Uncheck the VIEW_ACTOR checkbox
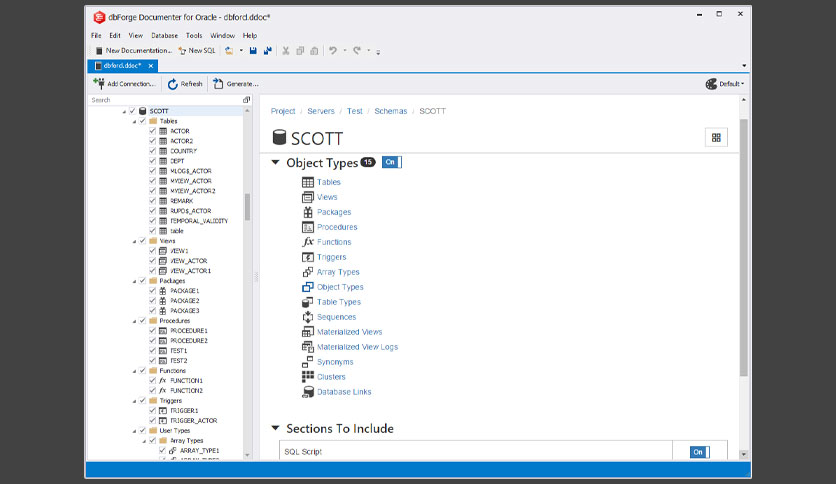This screenshot has width=836, height=484. click(x=152, y=261)
